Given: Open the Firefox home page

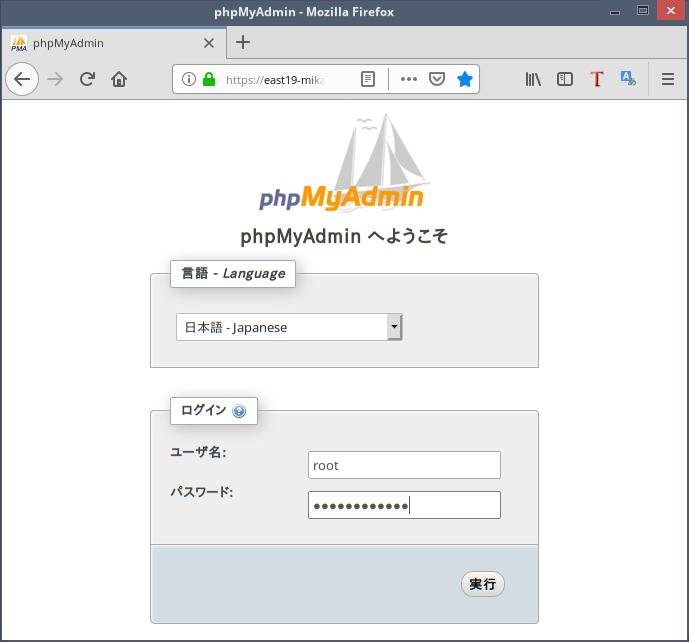Looking at the screenshot, I should click(119, 79).
